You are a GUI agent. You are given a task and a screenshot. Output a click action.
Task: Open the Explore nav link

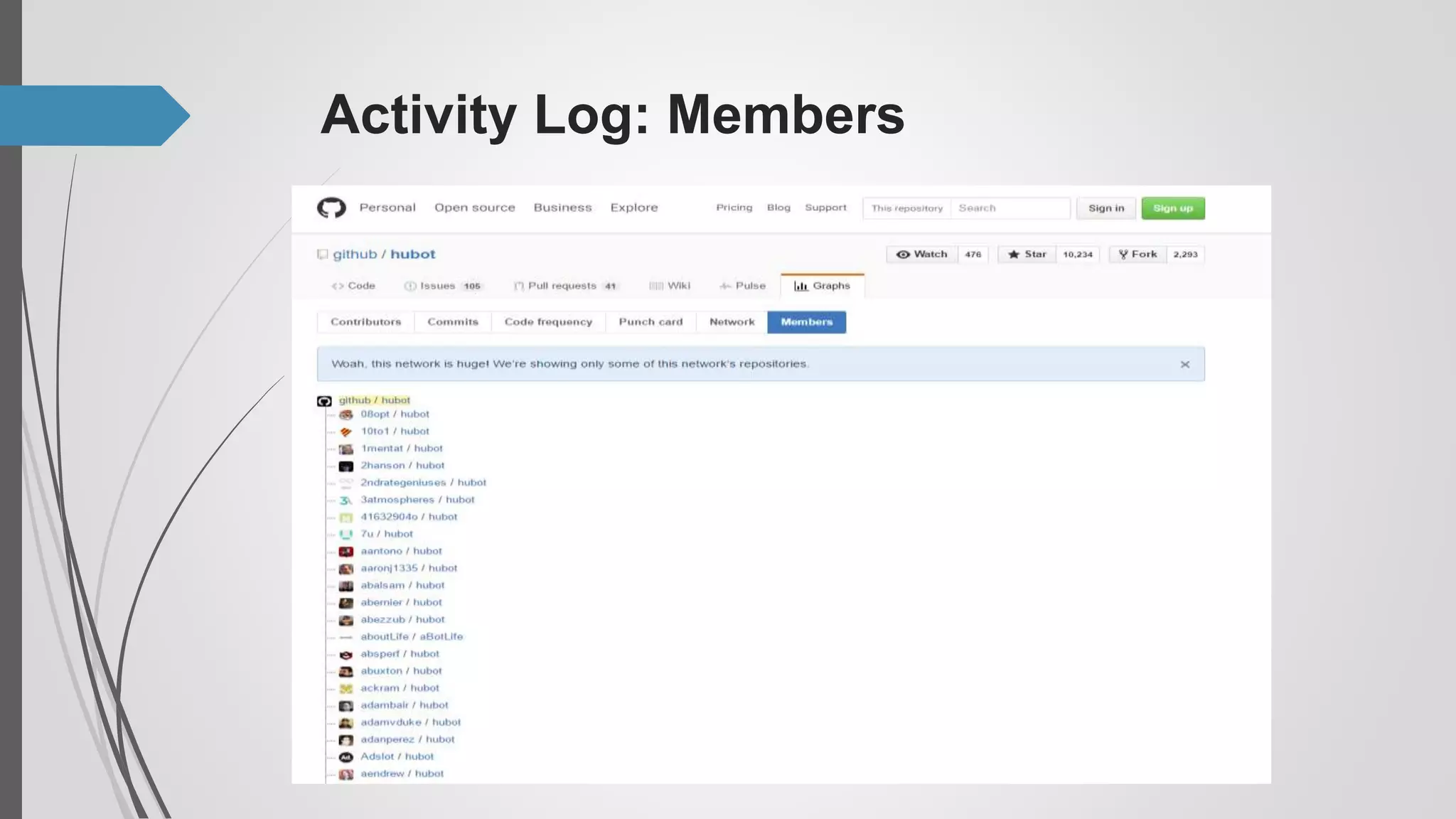coord(634,208)
